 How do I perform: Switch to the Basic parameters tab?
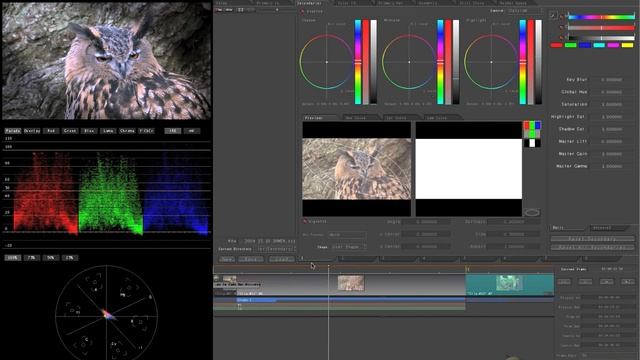point(567,228)
